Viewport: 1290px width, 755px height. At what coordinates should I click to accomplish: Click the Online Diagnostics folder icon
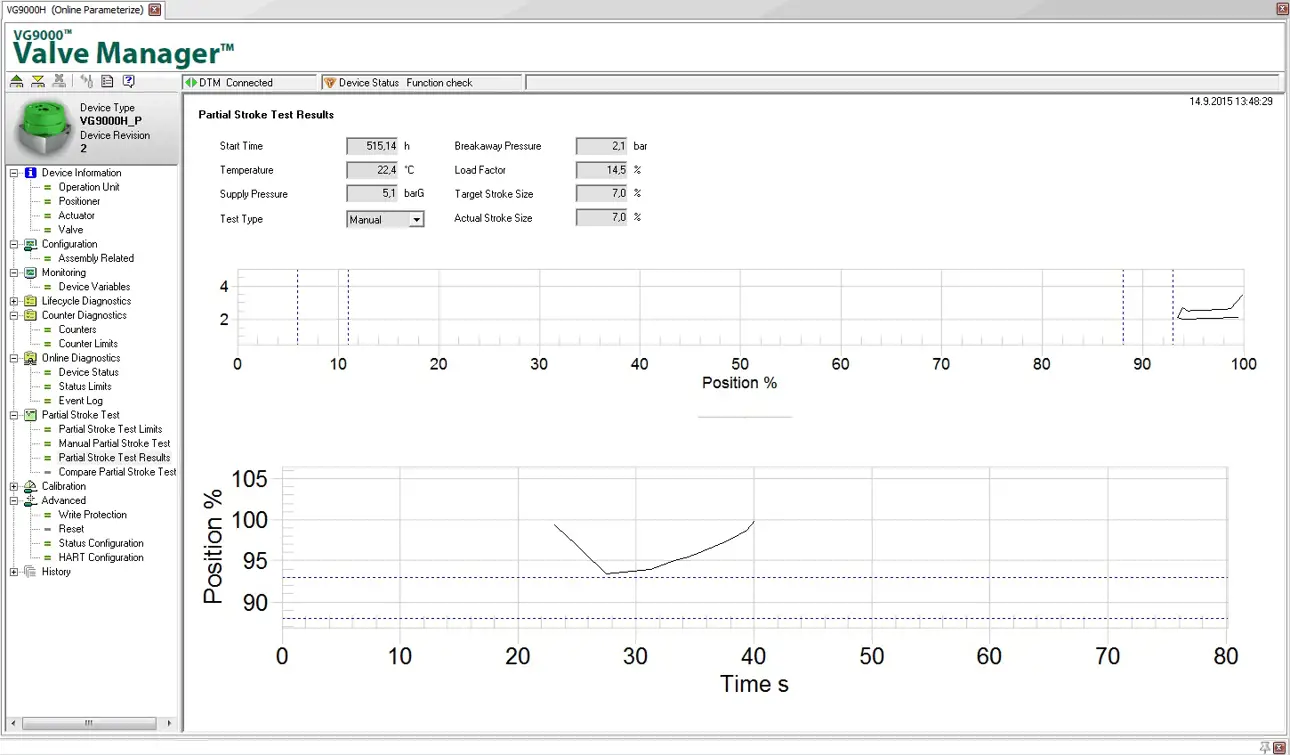[31, 358]
